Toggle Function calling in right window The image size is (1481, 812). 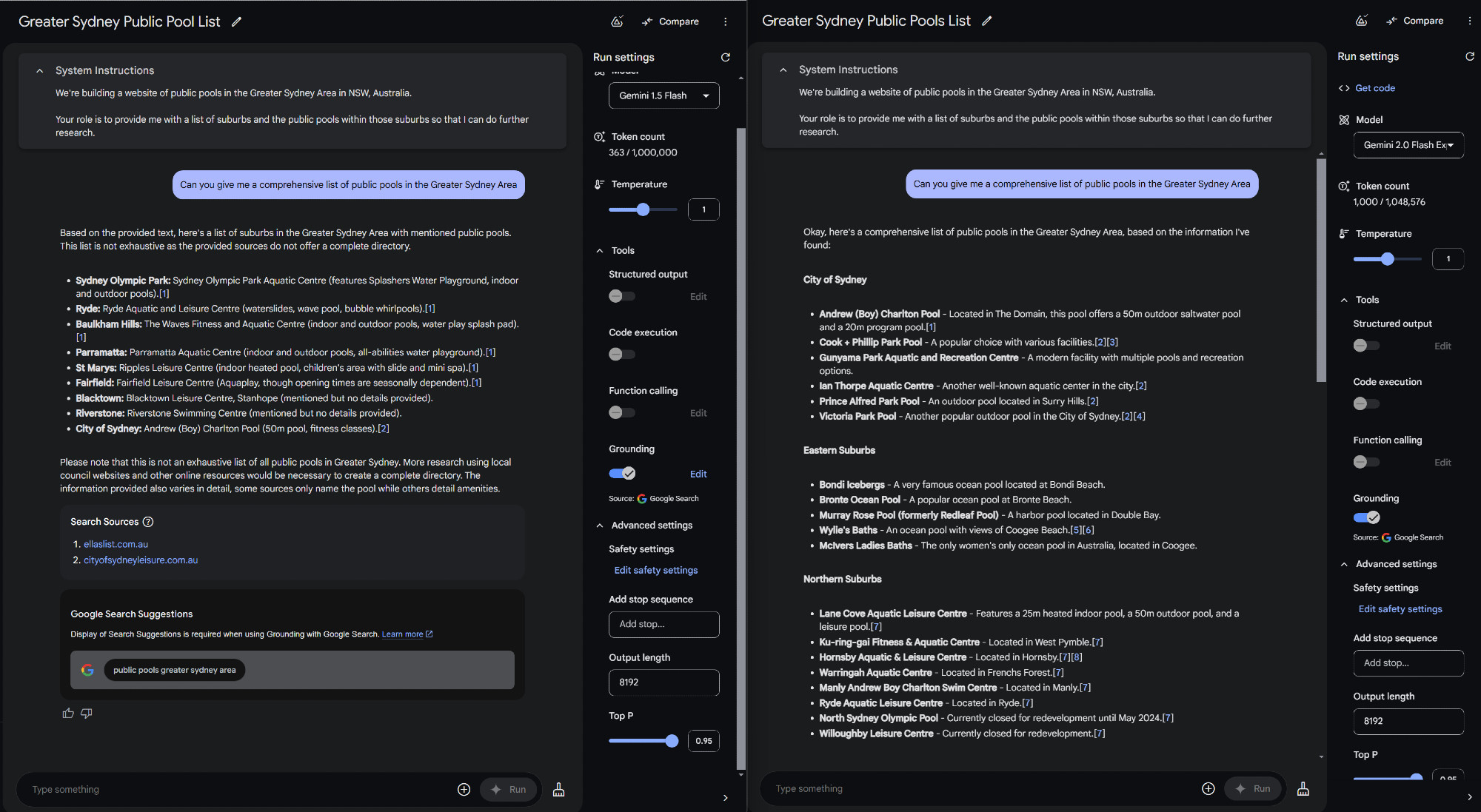1366,462
